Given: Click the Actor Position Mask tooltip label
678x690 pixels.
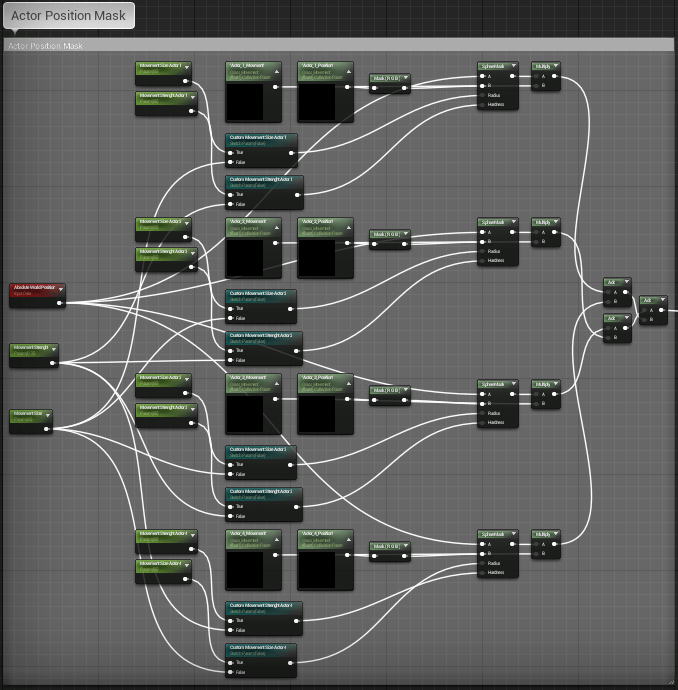Looking at the screenshot, I should (x=68, y=16).
